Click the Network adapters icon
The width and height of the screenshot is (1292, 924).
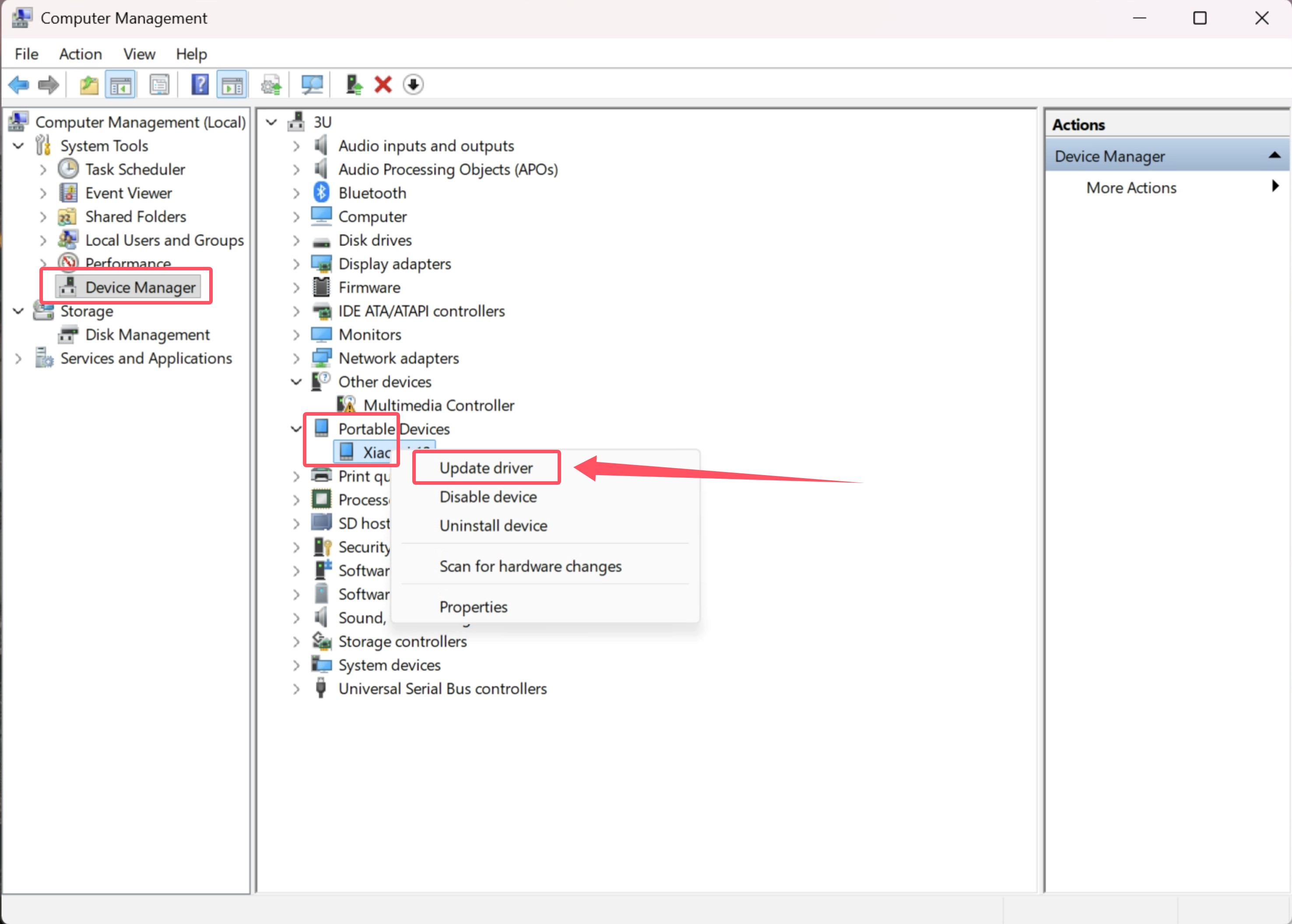tap(321, 358)
